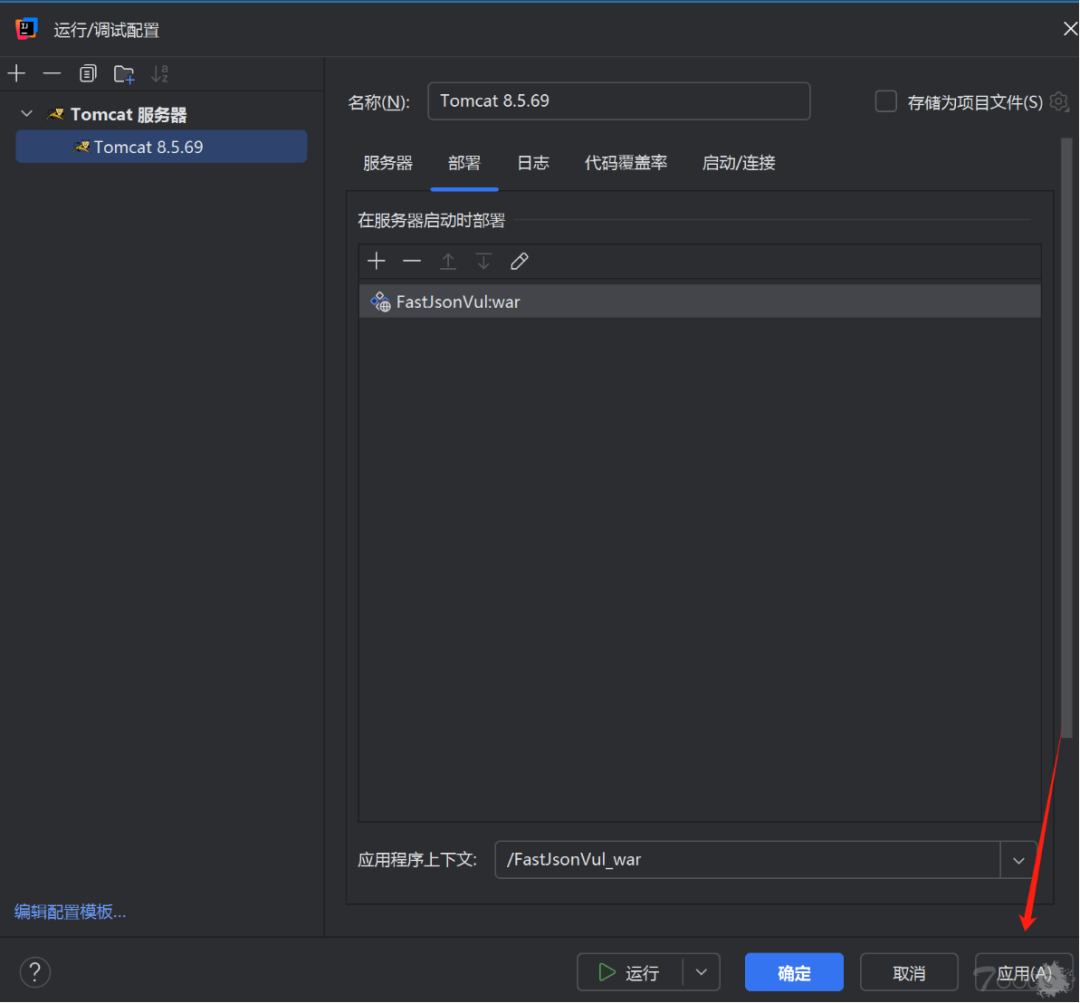The image size is (1080, 1003).
Task: Confirm with the 确定 button
Action: (794, 973)
